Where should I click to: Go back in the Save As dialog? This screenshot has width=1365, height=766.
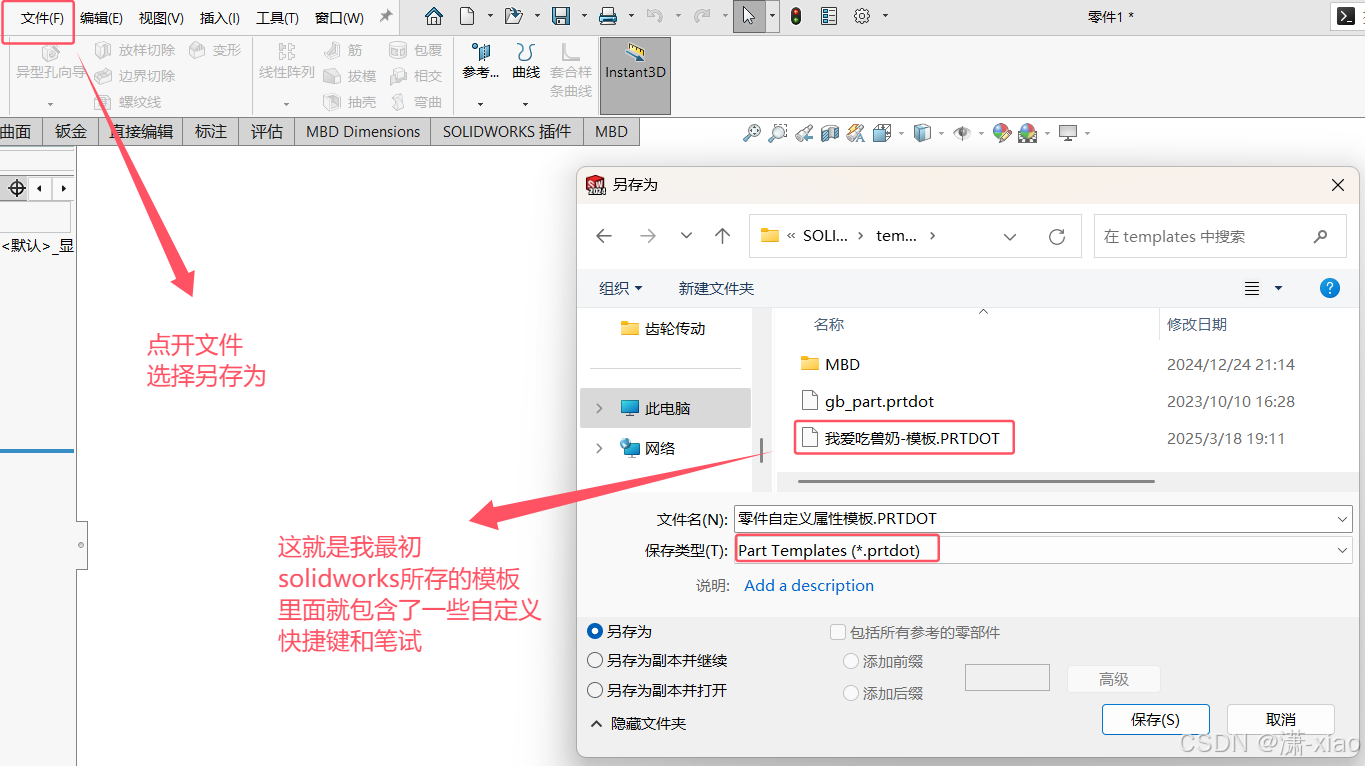603,236
